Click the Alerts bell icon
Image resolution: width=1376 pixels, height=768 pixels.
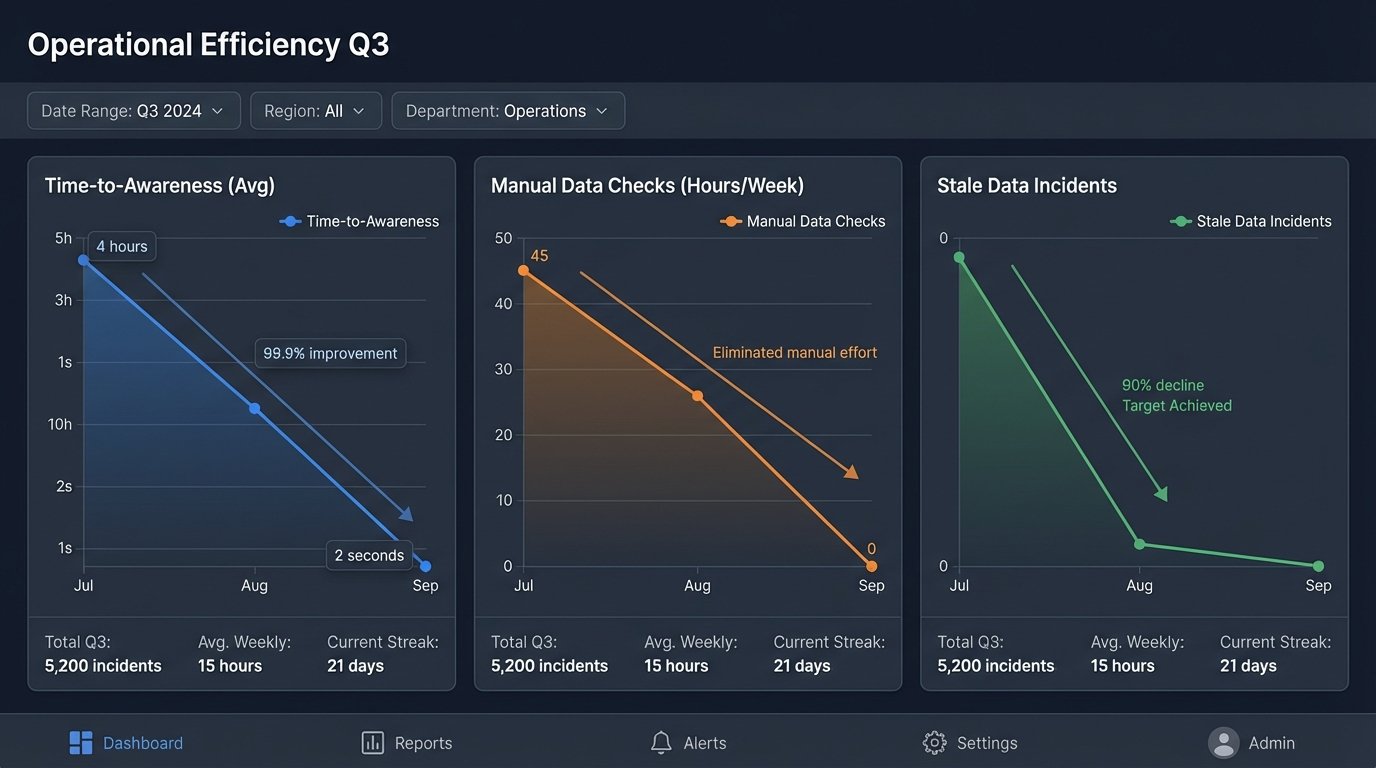point(661,742)
